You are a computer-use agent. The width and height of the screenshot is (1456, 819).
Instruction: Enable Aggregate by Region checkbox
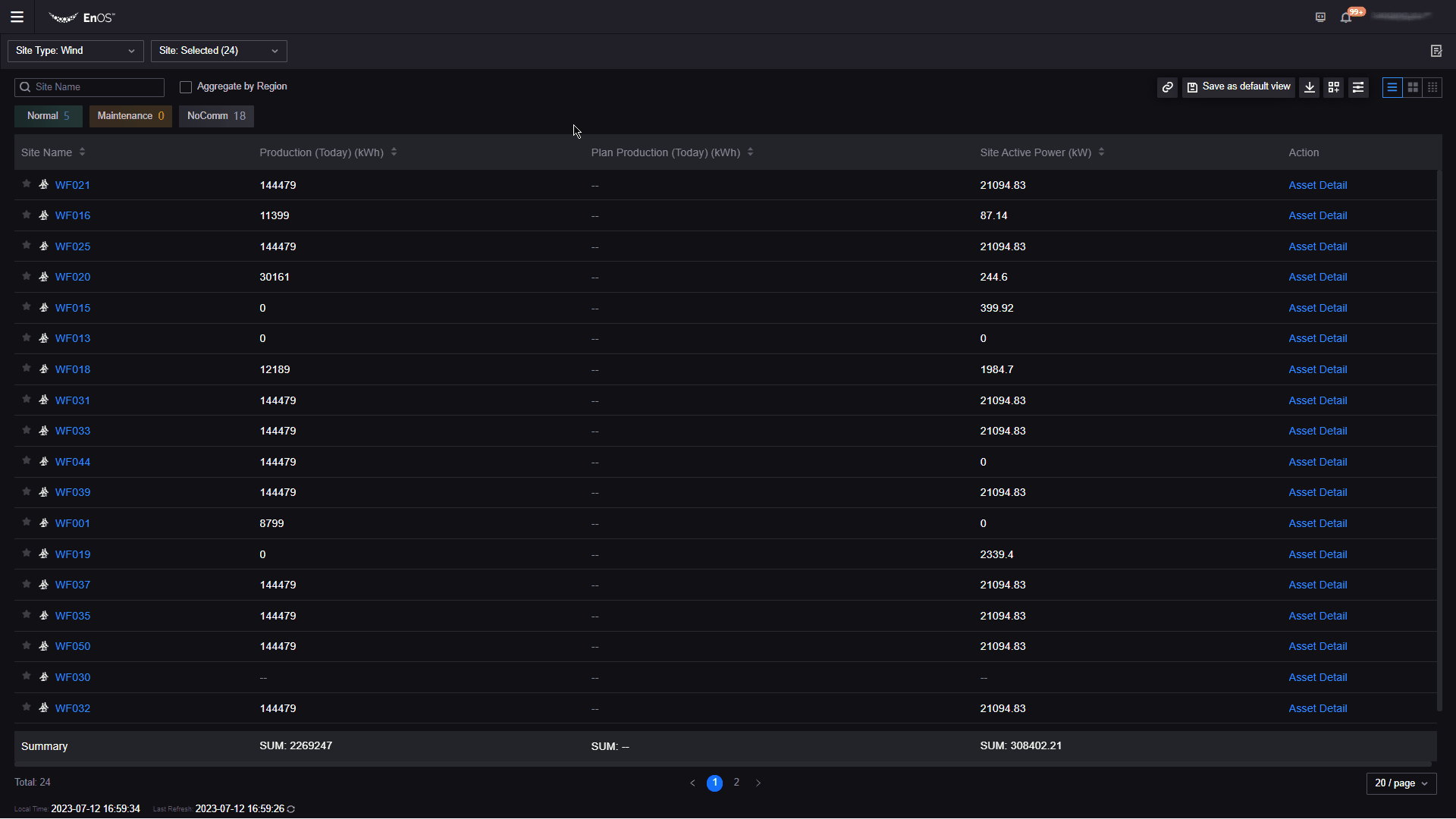coord(186,87)
